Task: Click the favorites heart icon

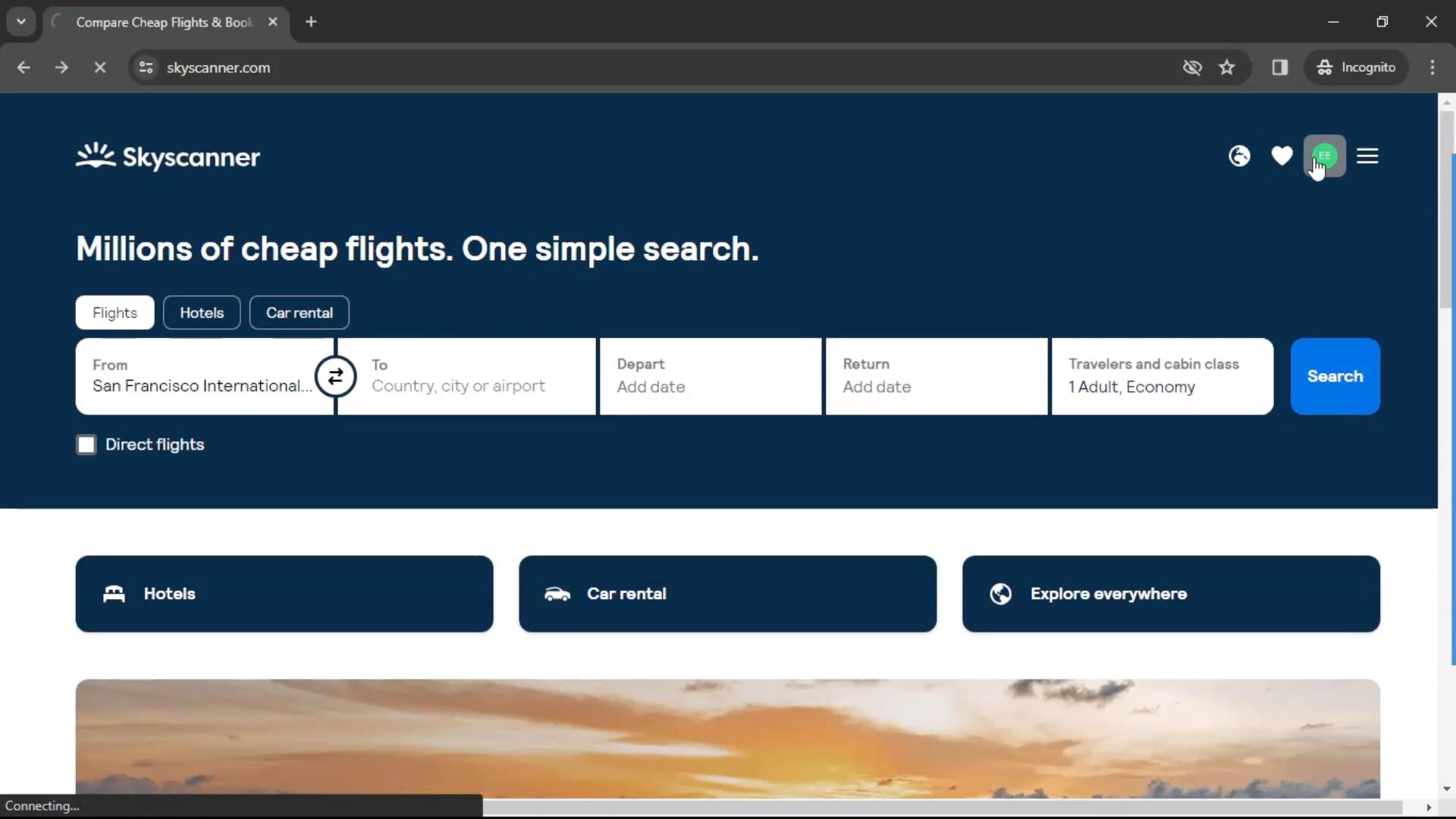Action: [1282, 156]
